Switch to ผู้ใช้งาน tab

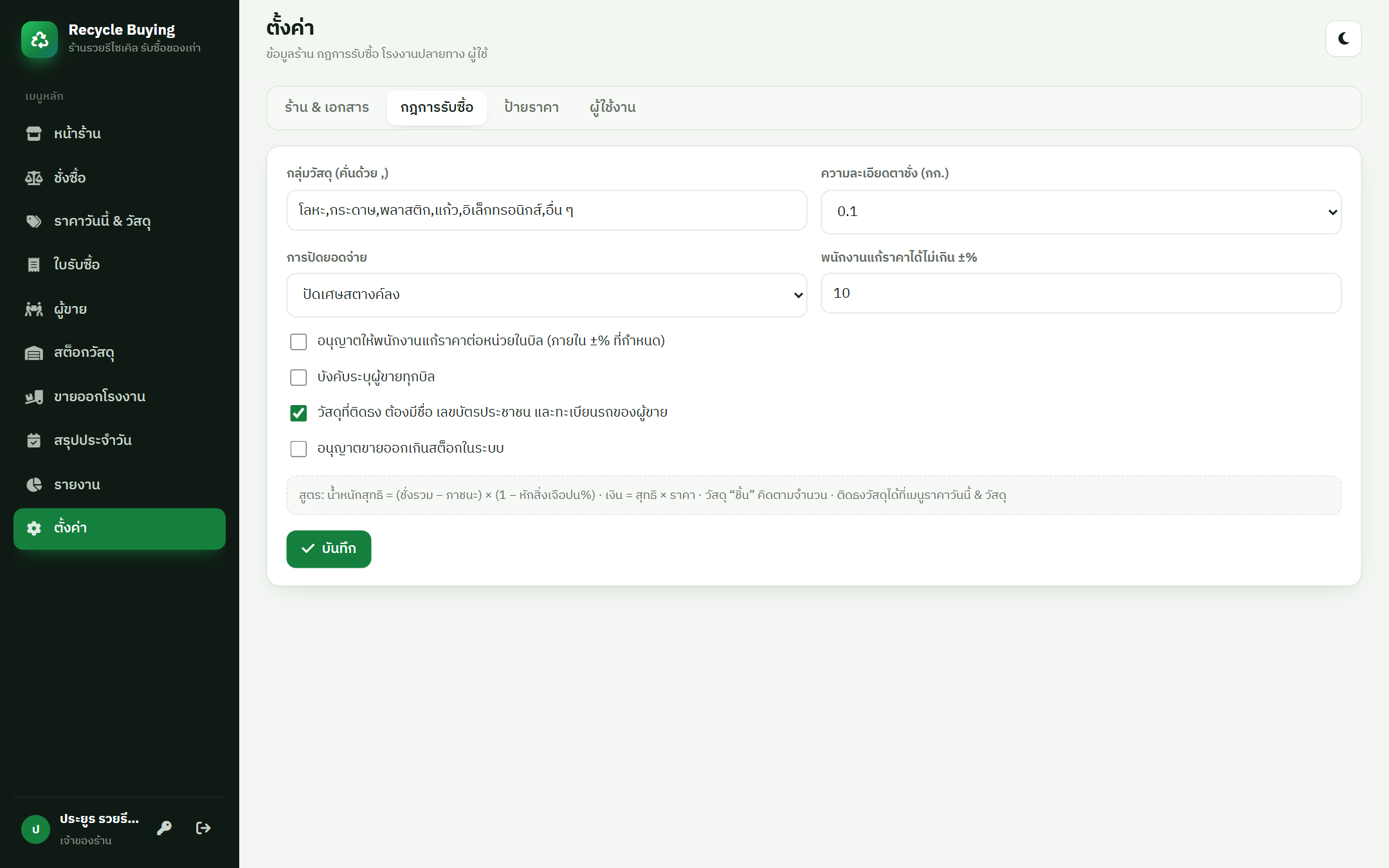coord(613,108)
